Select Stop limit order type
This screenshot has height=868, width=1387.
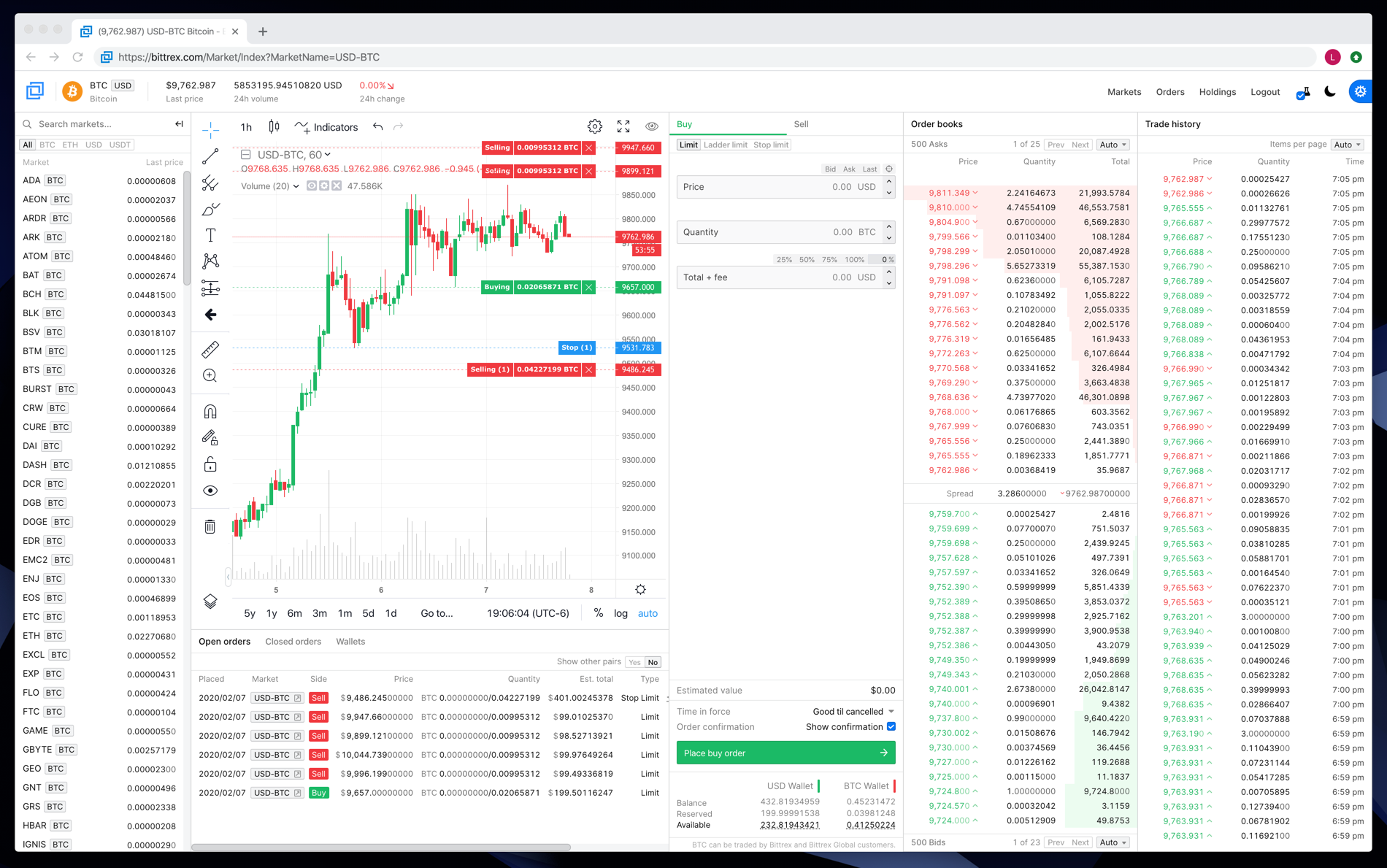[771, 145]
